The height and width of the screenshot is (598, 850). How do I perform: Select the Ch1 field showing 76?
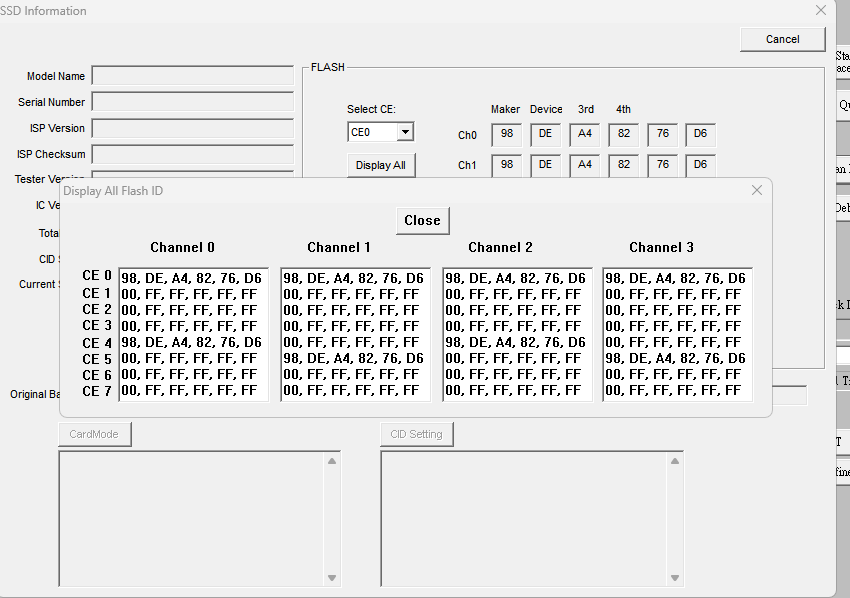(662, 165)
